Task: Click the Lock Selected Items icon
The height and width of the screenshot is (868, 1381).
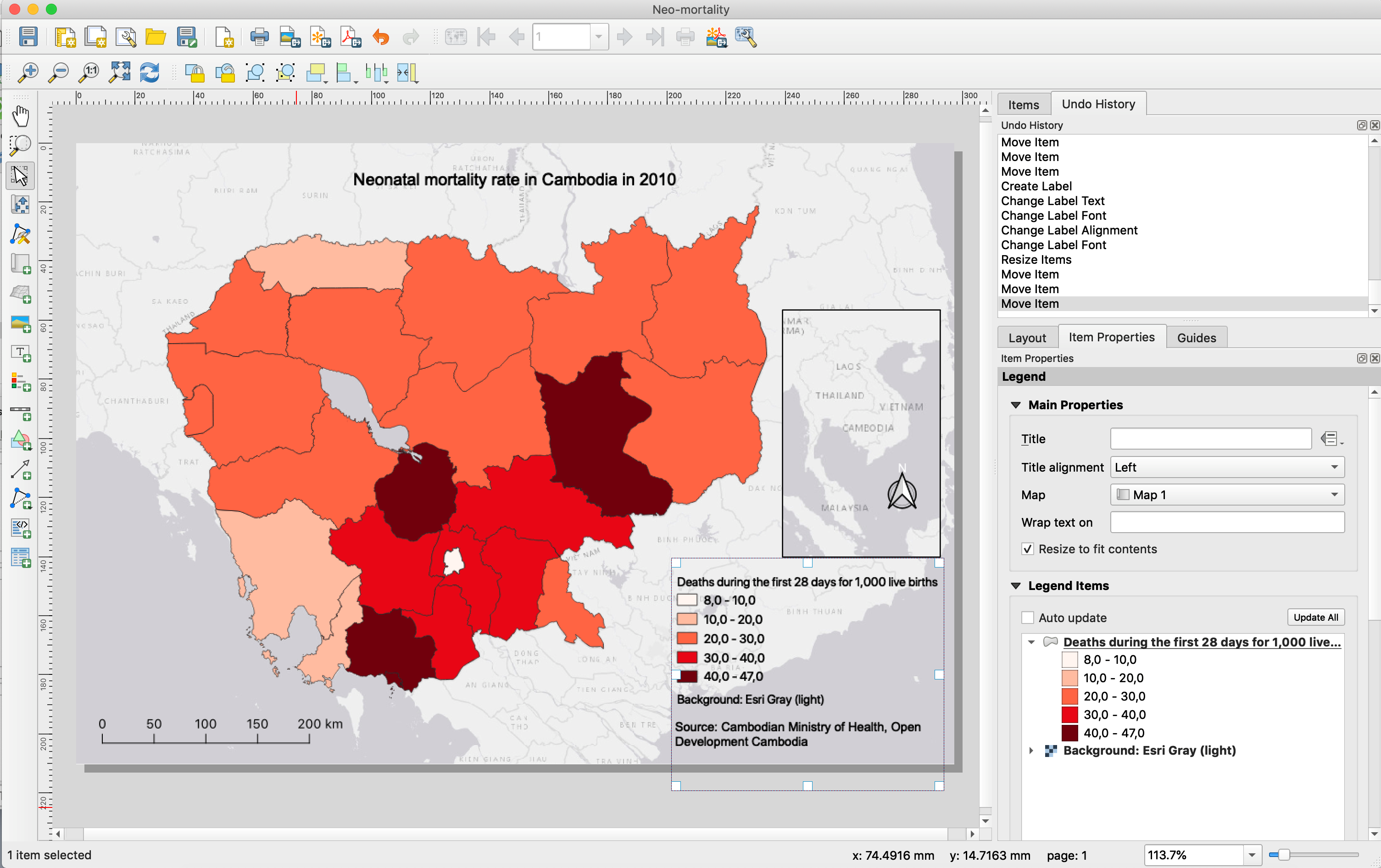Action: tap(195, 73)
